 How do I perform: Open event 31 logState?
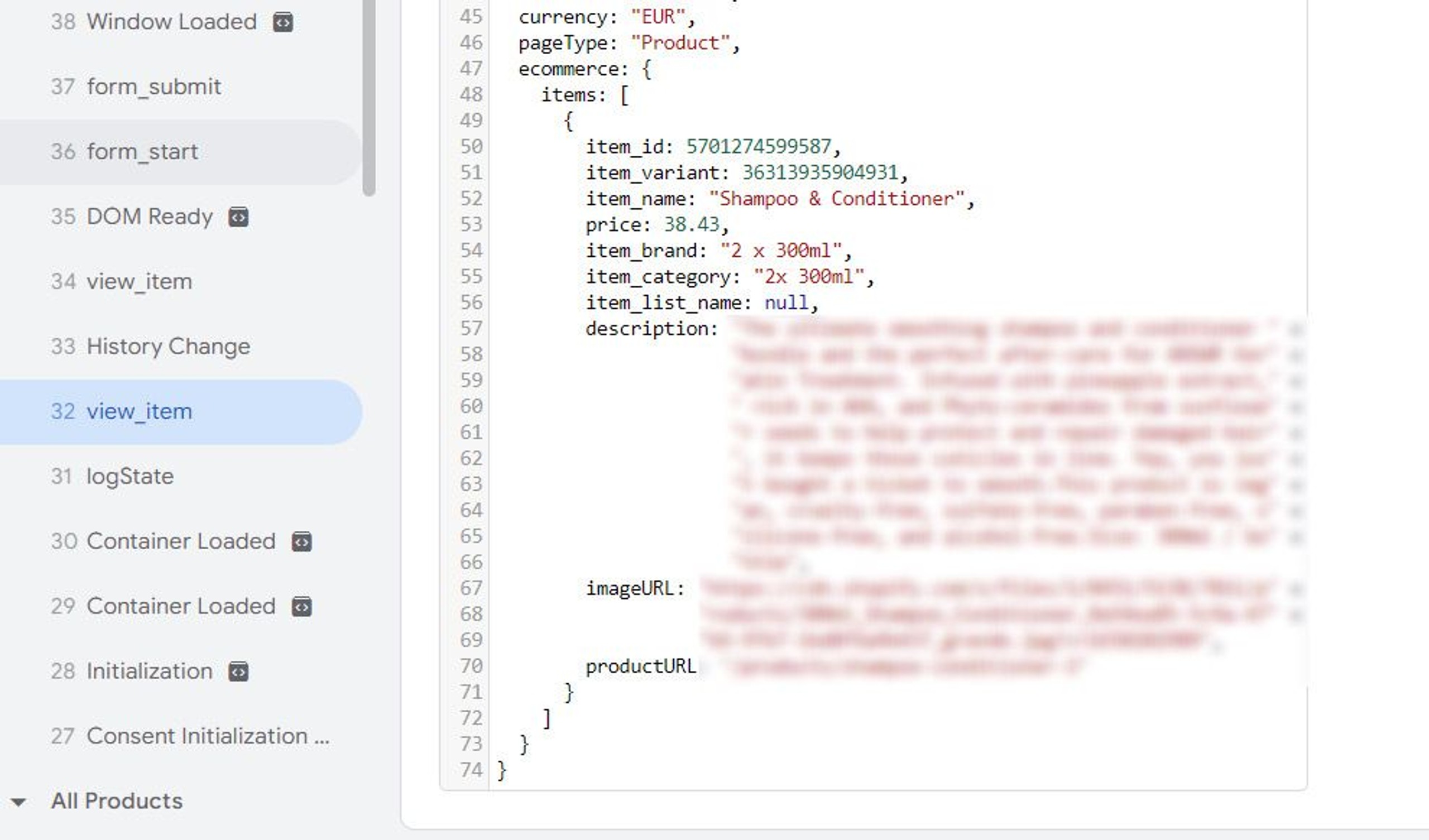coord(130,477)
